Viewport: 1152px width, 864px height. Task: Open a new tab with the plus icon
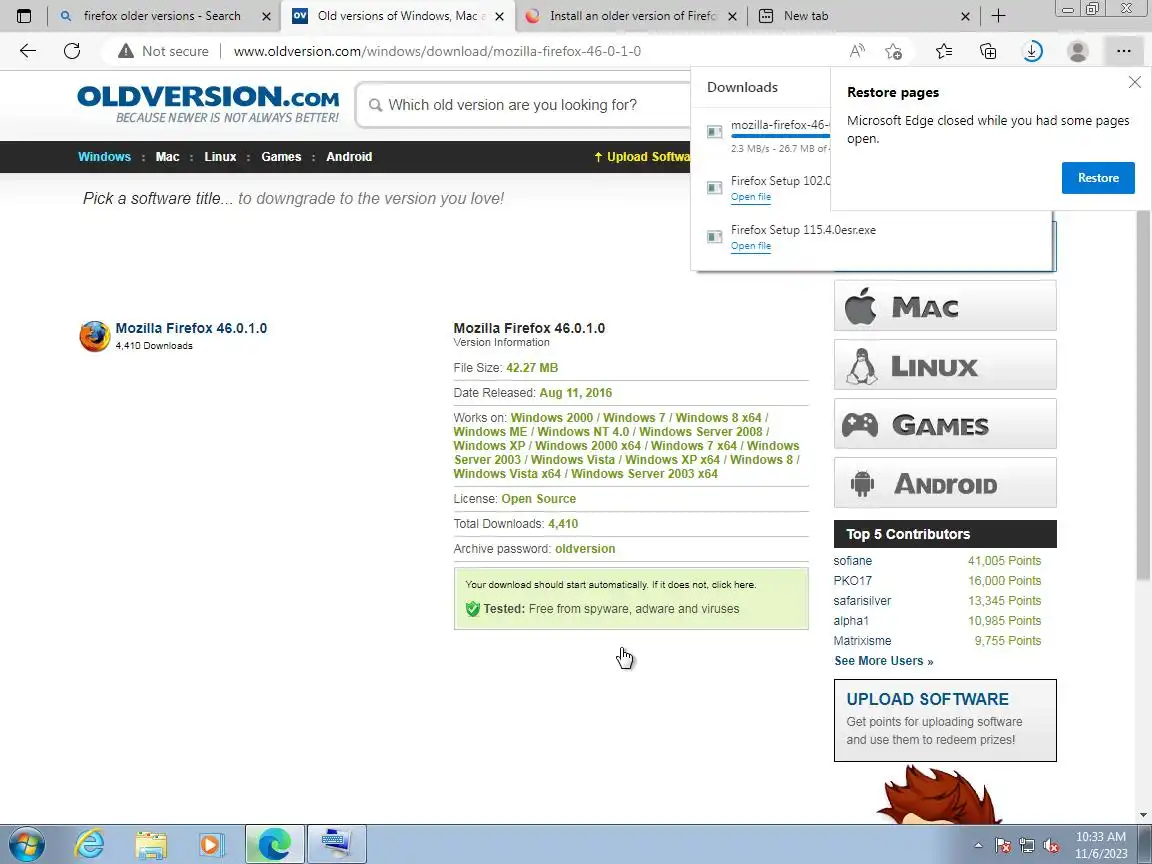(998, 15)
